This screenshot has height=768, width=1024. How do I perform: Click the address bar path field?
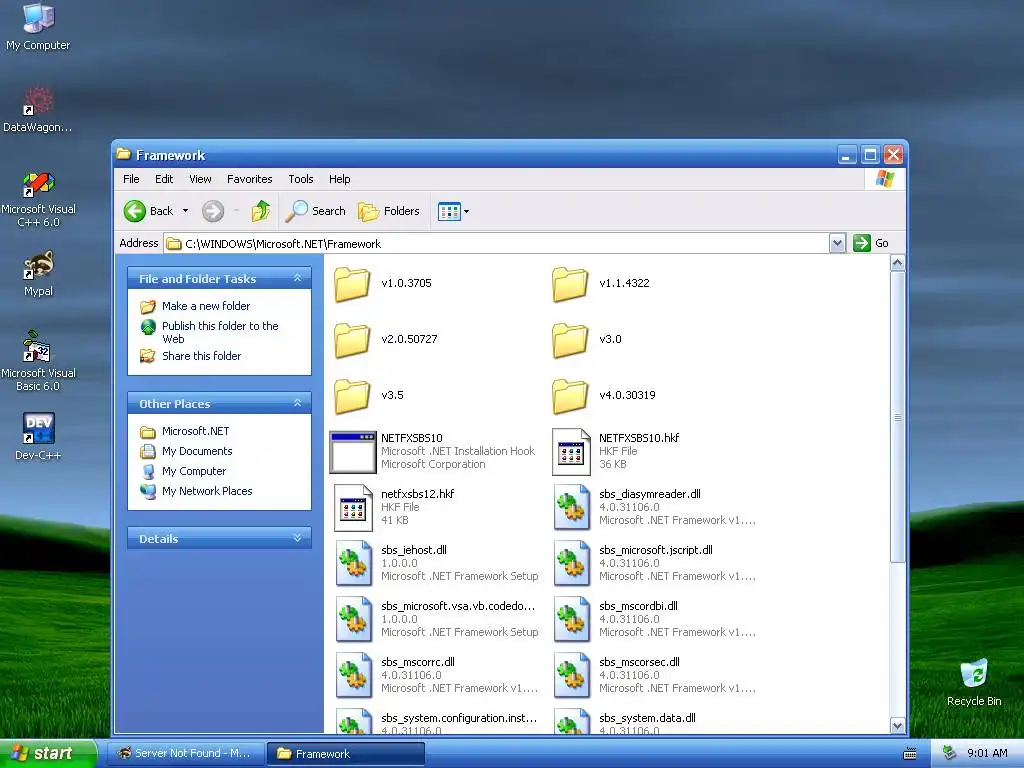[496, 244]
